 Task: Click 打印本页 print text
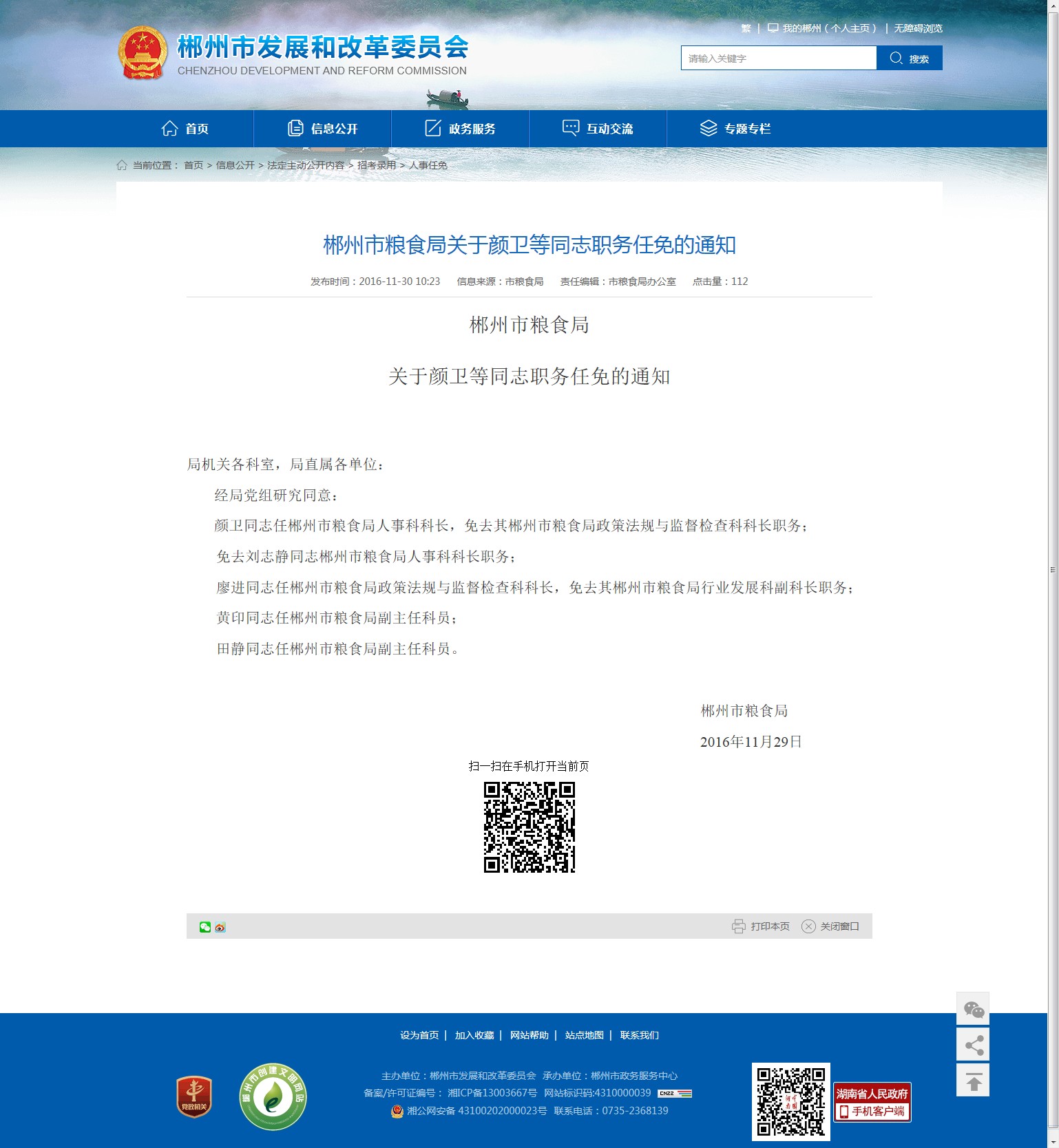point(770,926)
